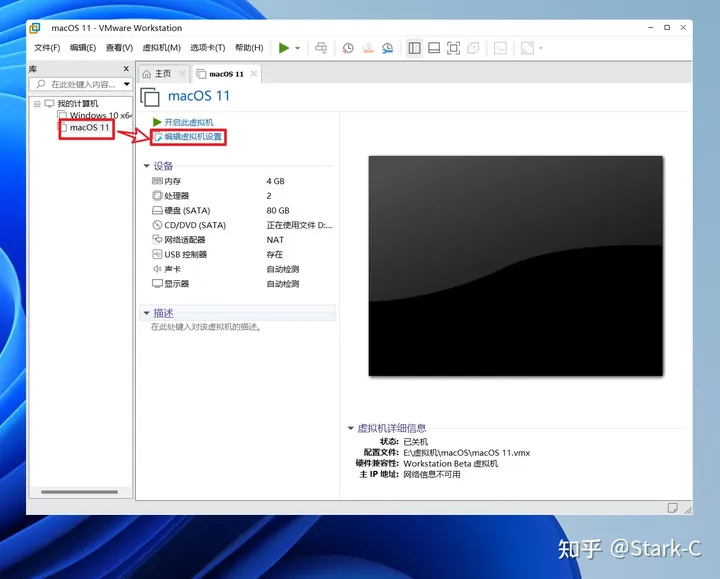Click the 显示器 device row
Screen dimensions: 720x579
point(242,284)
